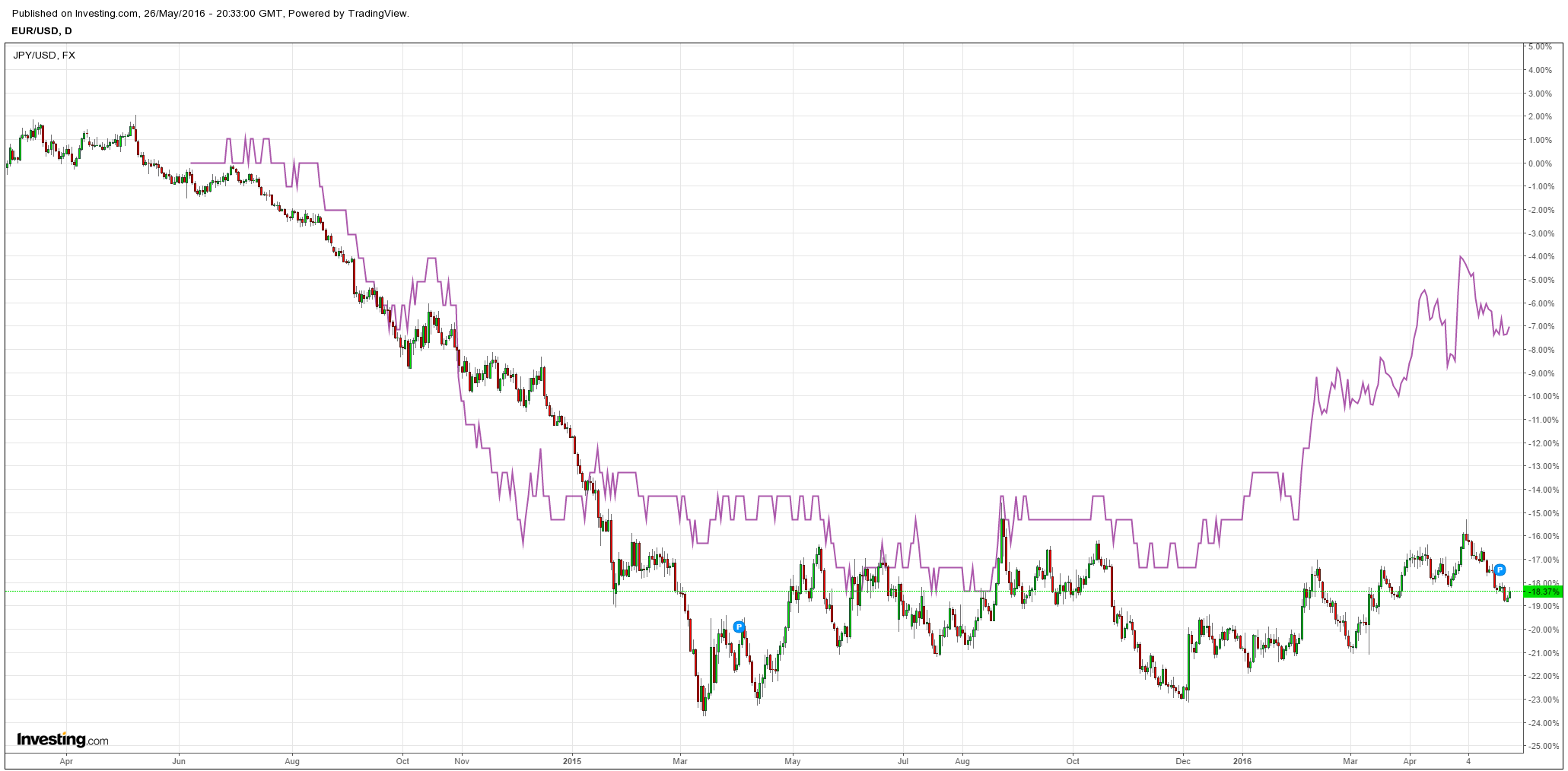The height and width of the screenshot is (771, 1568).
Task: Click the blue P marker beside the -18.37% label
Action: [x=1500, y=570]
